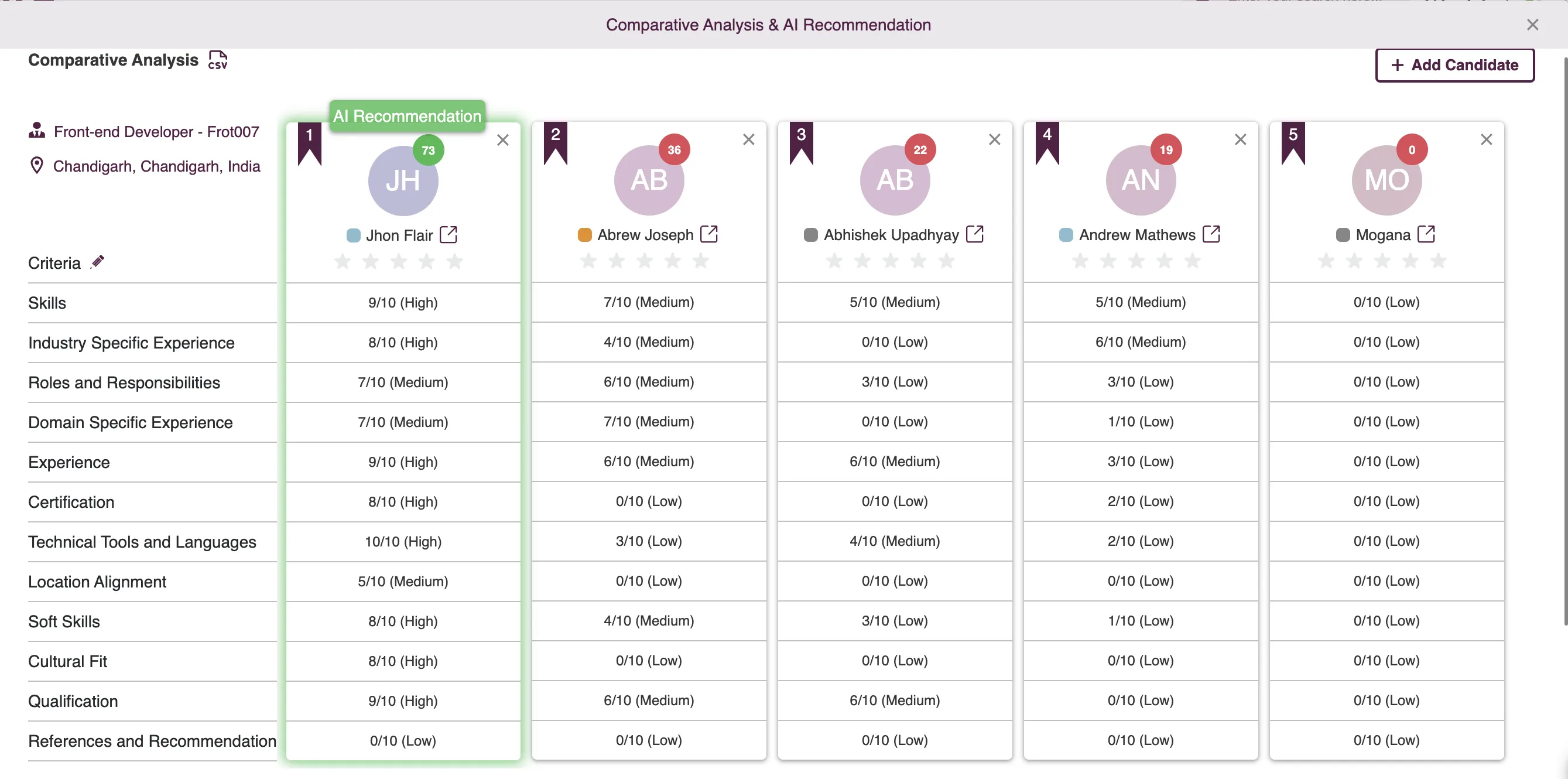Remove Andrew Mathews from comparison

click(1240, 139)
